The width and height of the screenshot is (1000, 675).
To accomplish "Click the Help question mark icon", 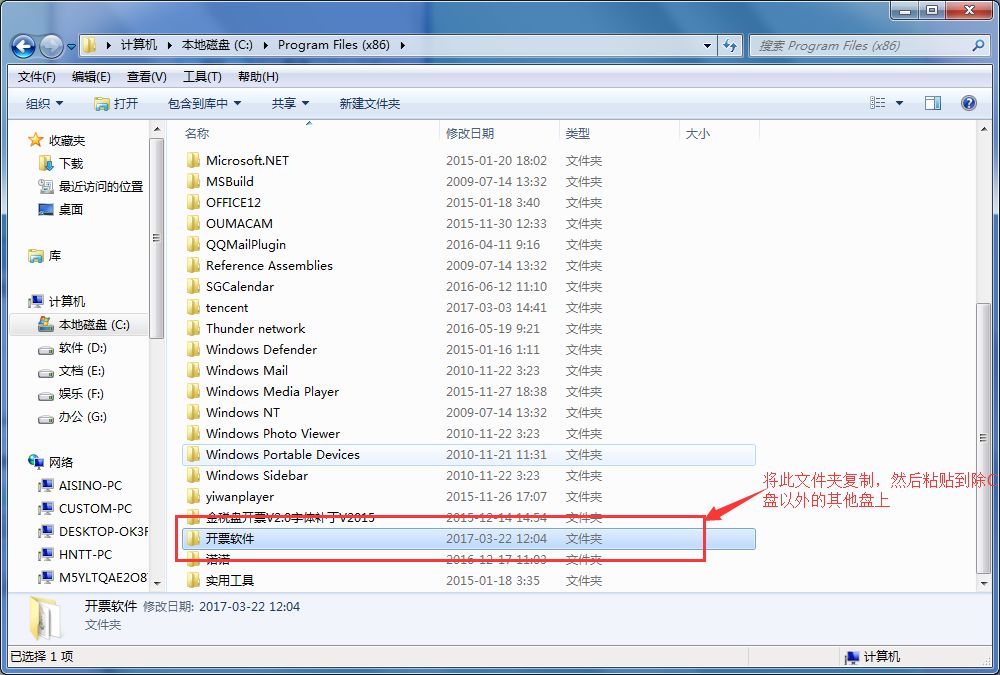I will [968, 103].
